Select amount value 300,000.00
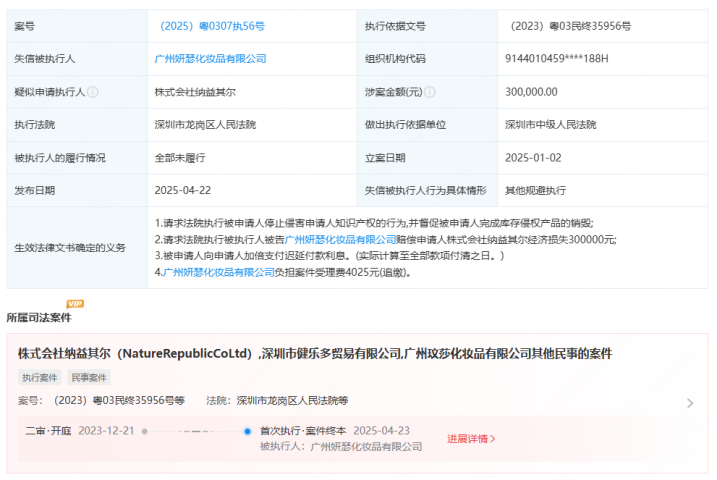Image resolution: width=717 pixels, height=480 pixels. point(531,92)
